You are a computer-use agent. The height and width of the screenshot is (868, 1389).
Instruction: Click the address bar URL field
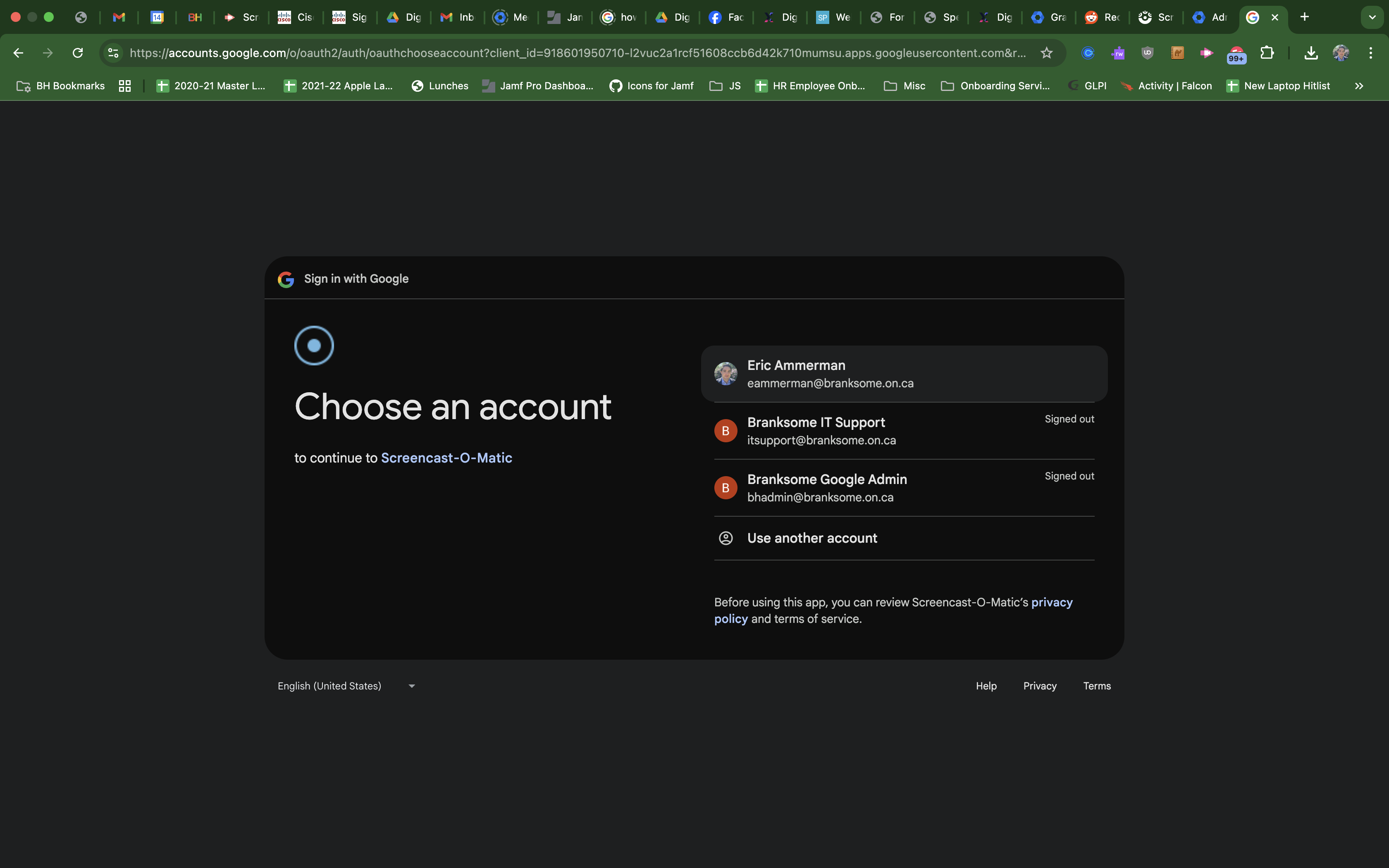pyautogui.click(x=578, y=53)
